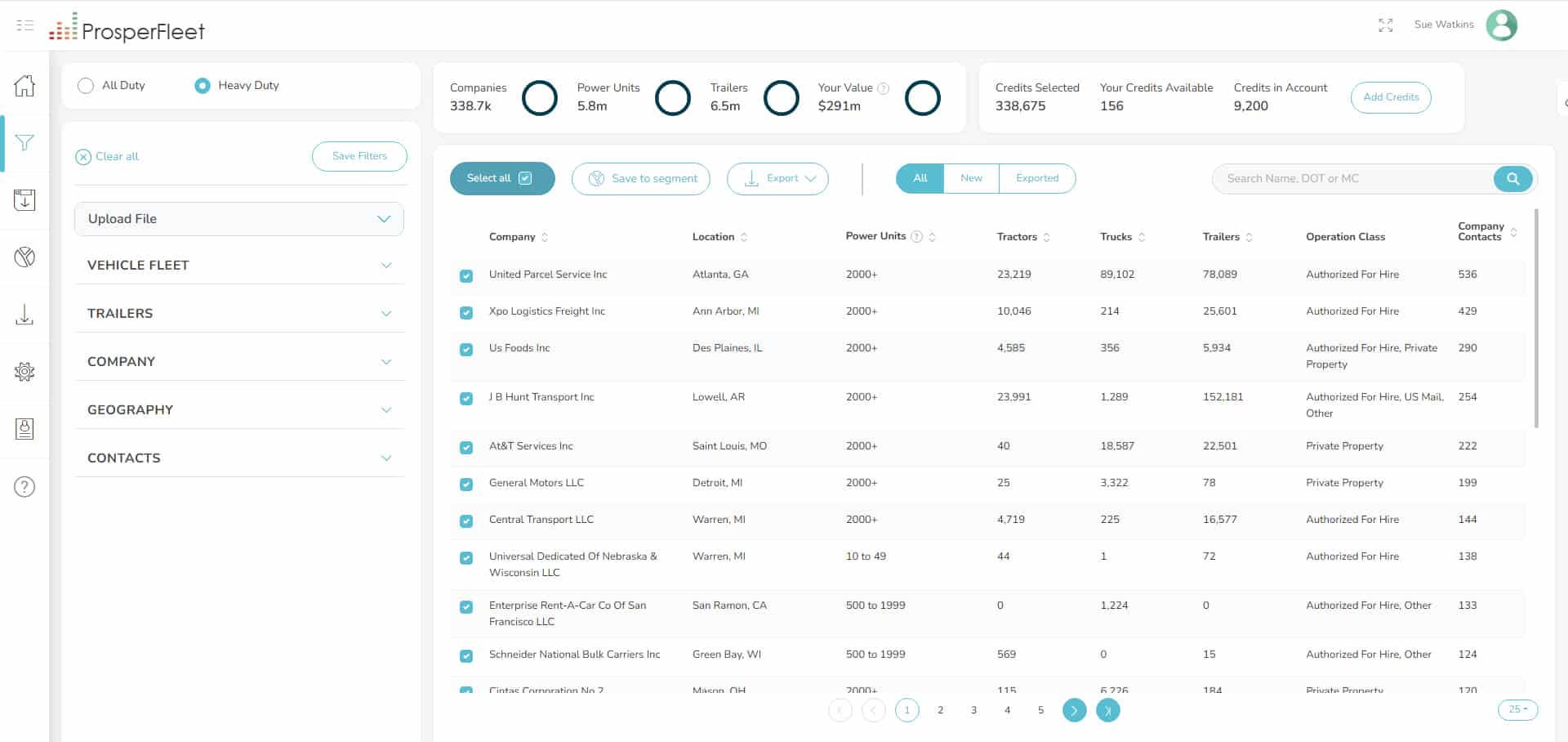
Task: Click the search magnifier button
Action: (1513, 179)
